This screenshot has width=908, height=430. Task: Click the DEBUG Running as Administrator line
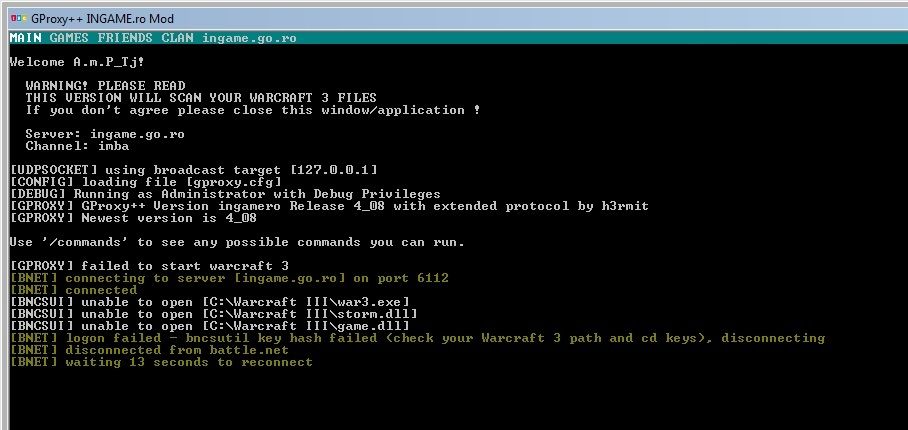(x=225, y=194)
